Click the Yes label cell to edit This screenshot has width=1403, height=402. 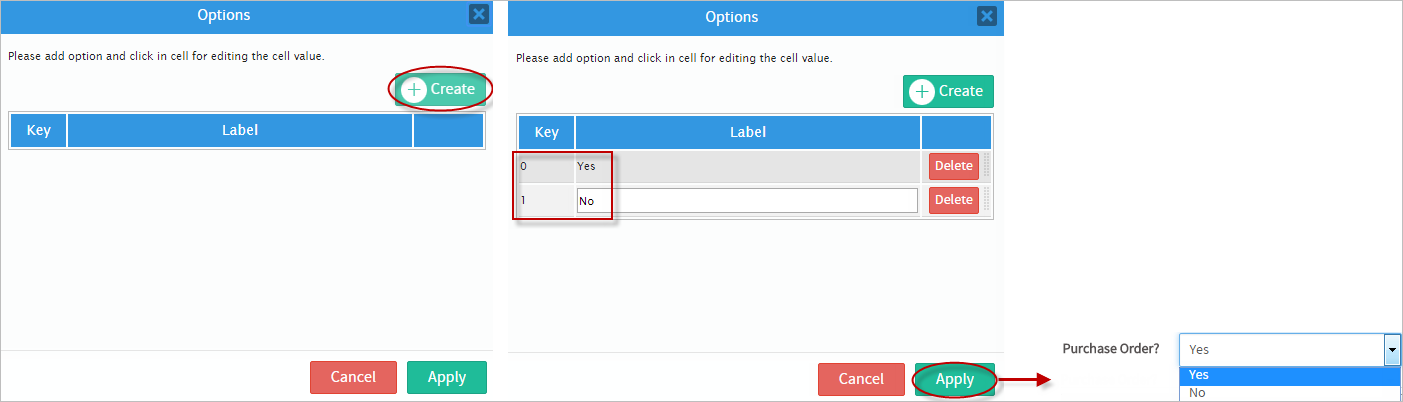[747, 166]
